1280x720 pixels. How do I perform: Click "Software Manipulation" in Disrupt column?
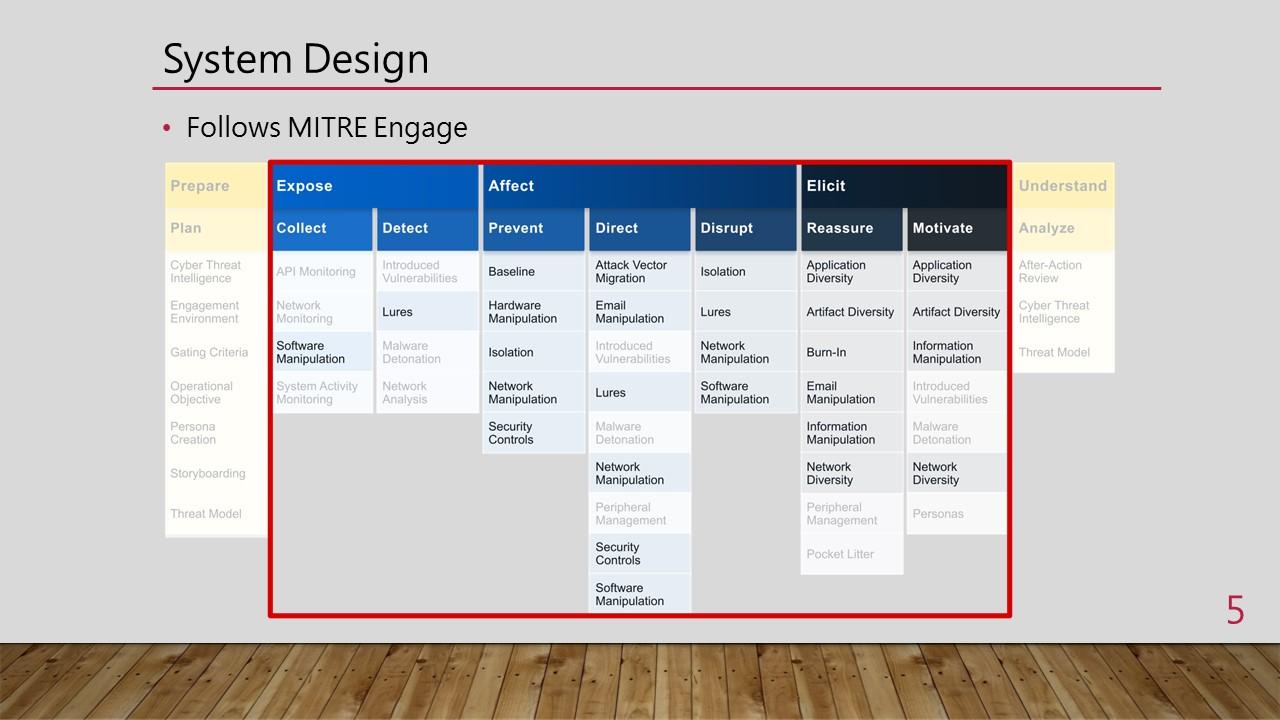click(745, 393)
